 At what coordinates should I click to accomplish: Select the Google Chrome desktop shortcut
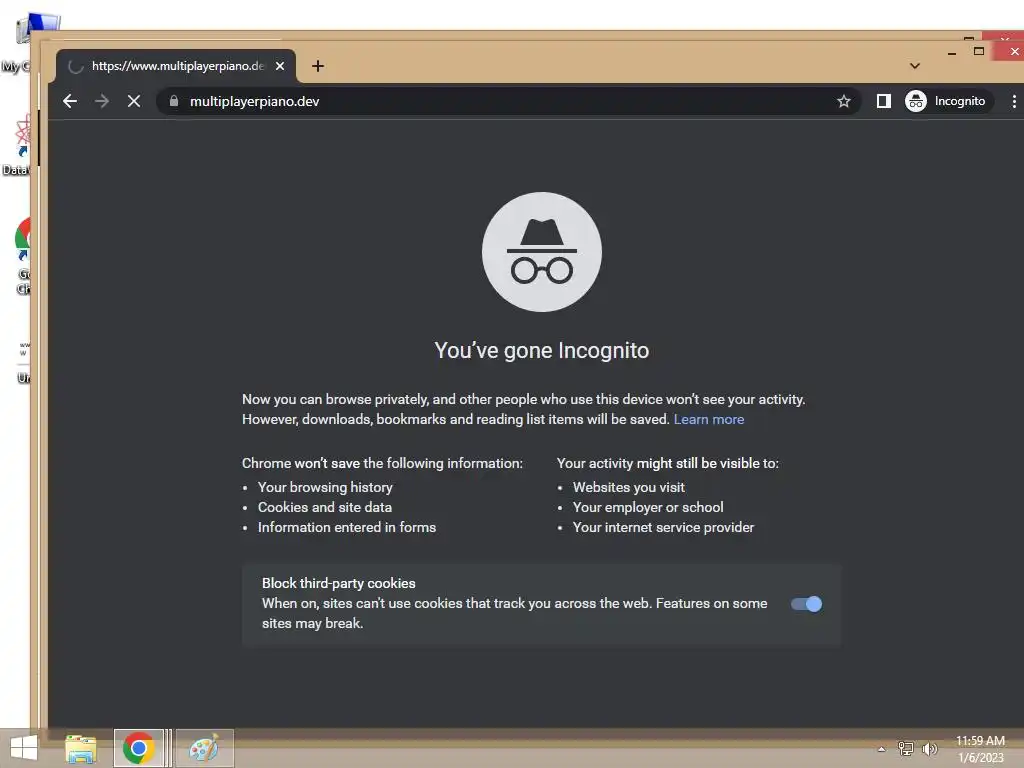23,256
